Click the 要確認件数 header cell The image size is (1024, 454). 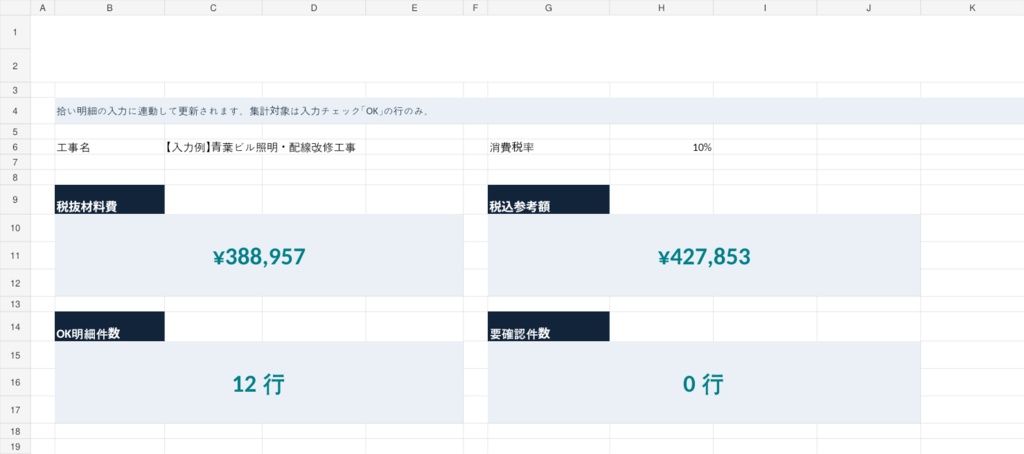coord(549,327)
